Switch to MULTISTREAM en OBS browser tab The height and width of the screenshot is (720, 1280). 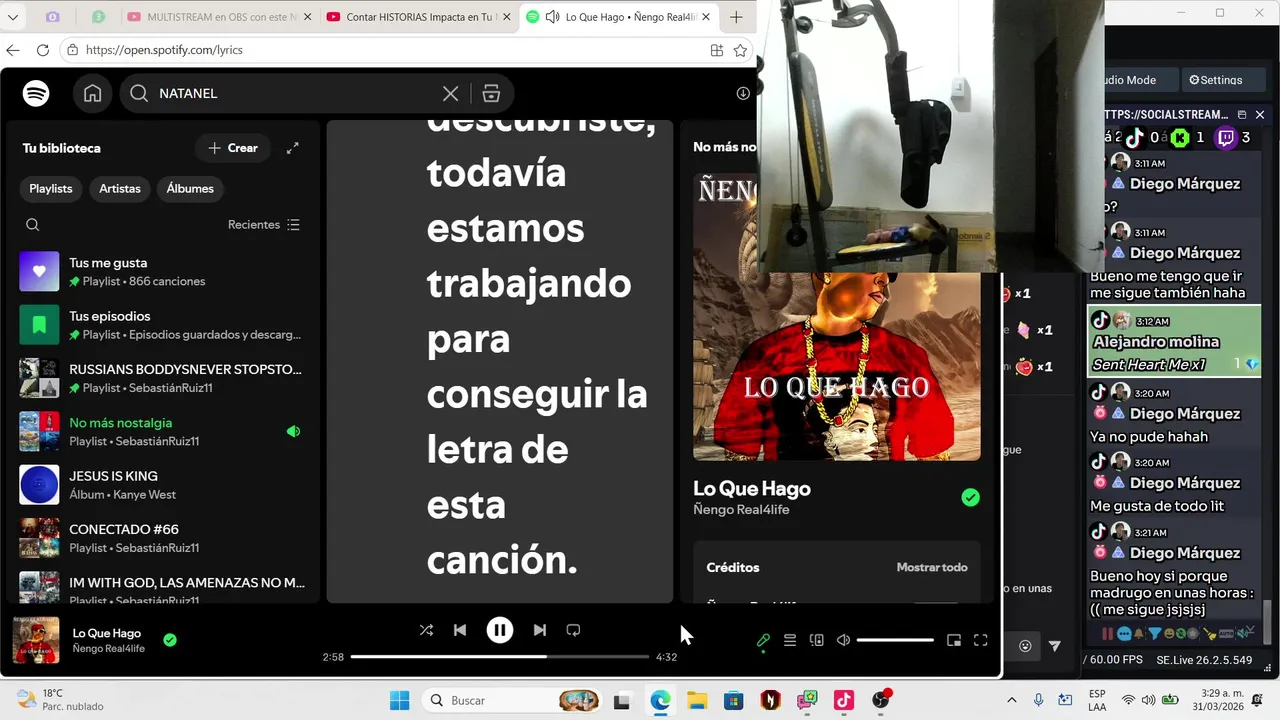(x=219, y=17)
